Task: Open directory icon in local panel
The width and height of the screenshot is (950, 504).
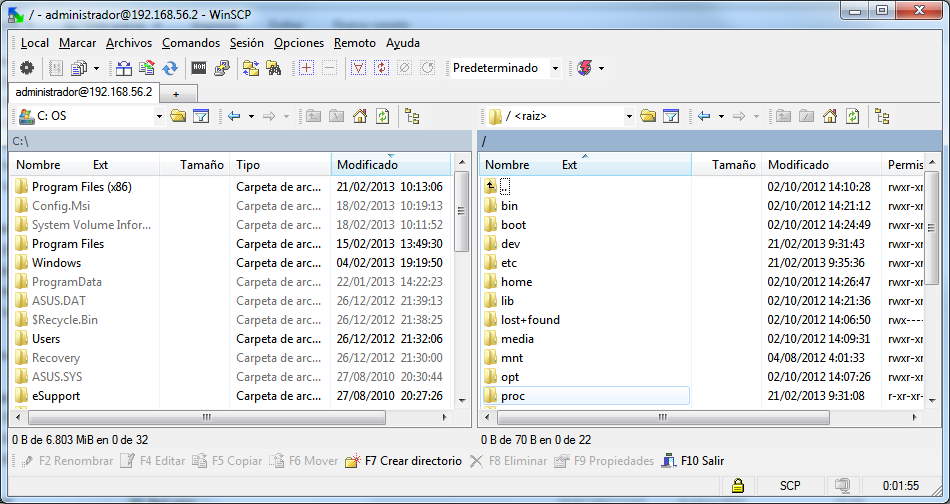Action: [178, 116]
